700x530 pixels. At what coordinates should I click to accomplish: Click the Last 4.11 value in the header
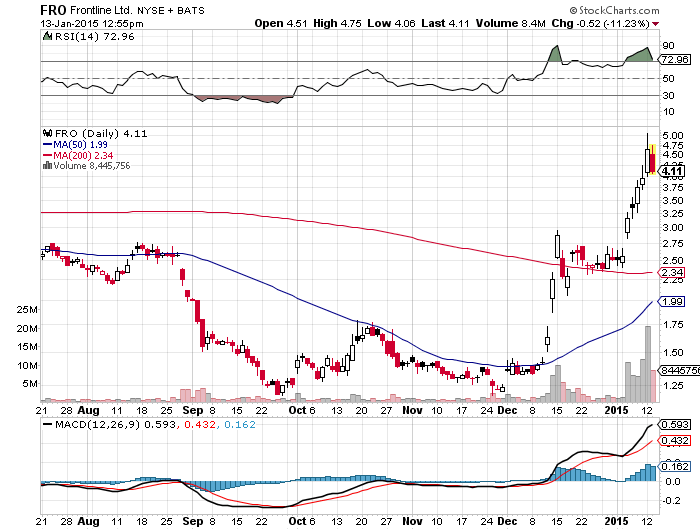point(445,24)
